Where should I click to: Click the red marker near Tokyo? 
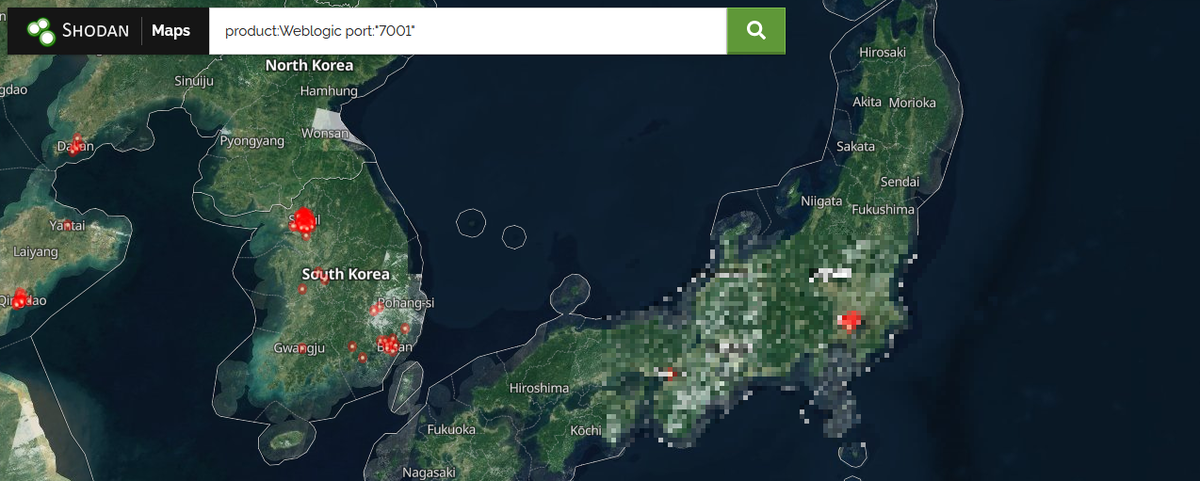(850, 321)
